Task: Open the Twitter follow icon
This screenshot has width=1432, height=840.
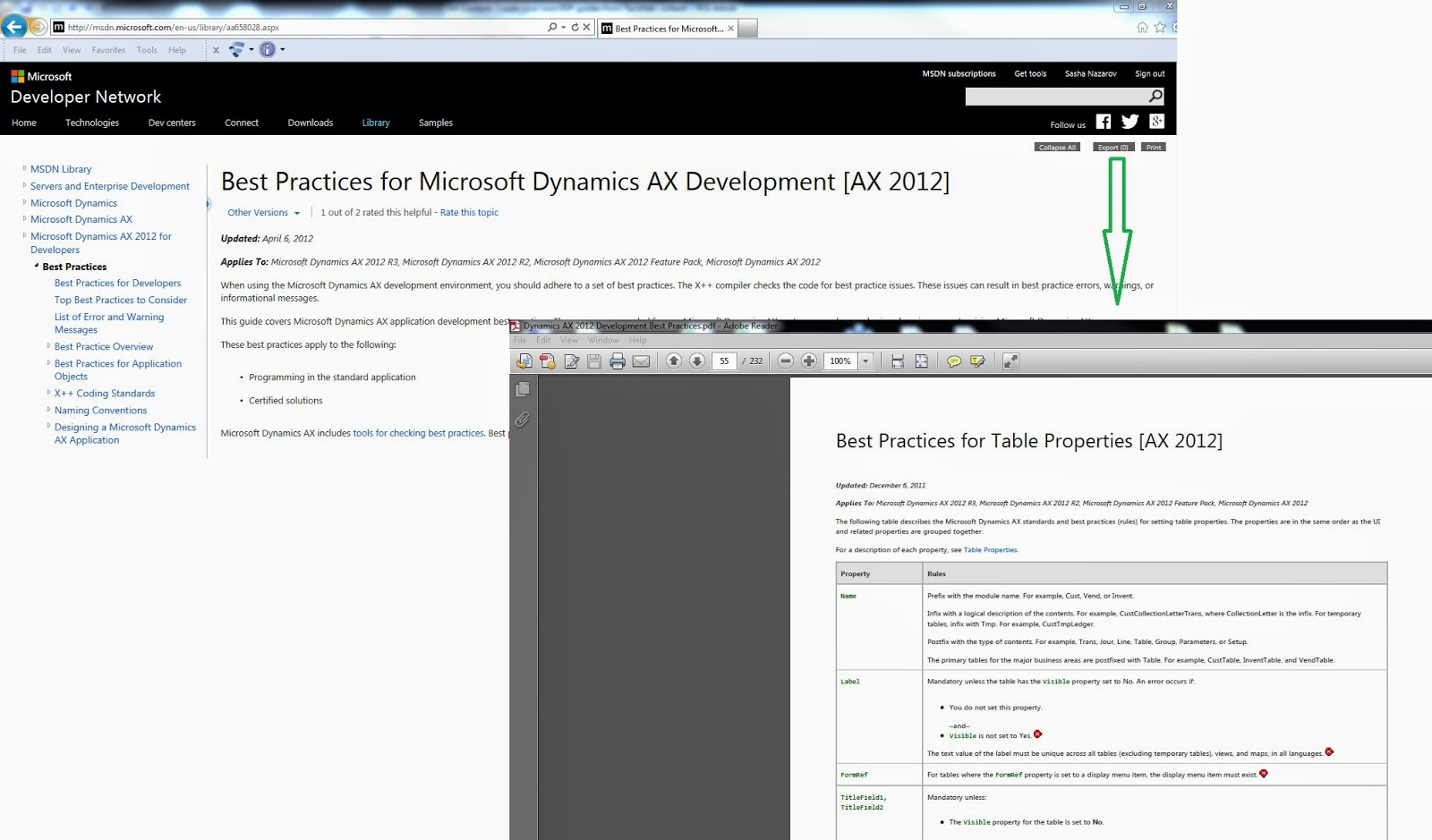Action: [1130, 122]
